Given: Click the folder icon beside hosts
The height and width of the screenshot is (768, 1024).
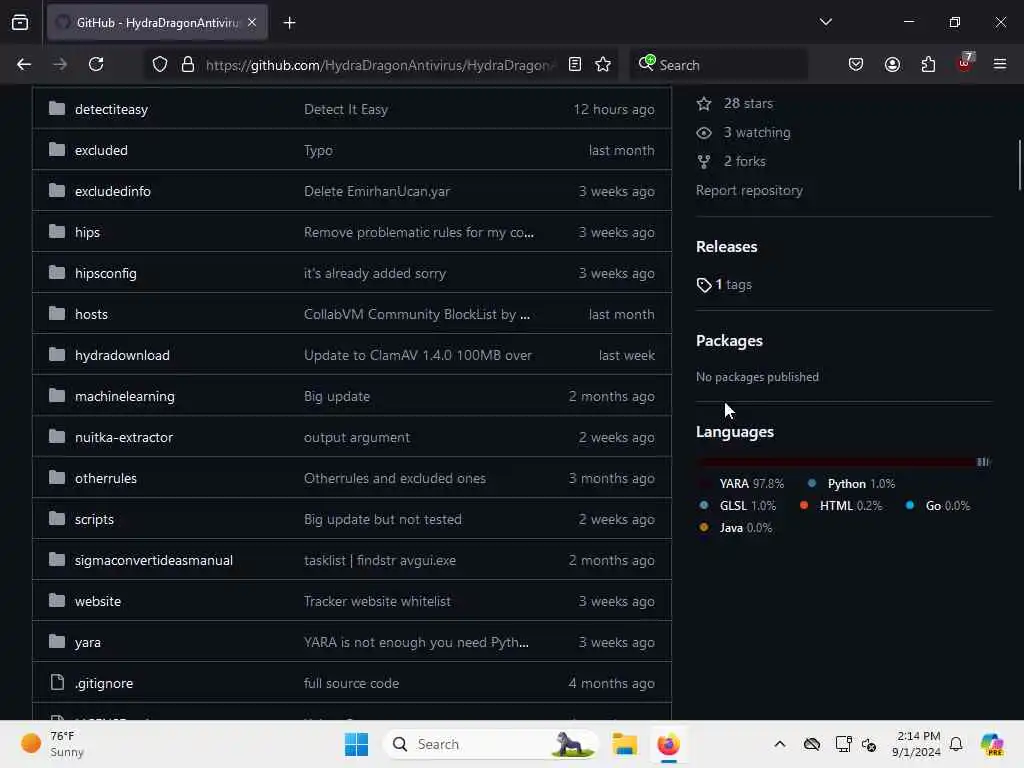Looking at the screenshot, I should click(57, 313).
